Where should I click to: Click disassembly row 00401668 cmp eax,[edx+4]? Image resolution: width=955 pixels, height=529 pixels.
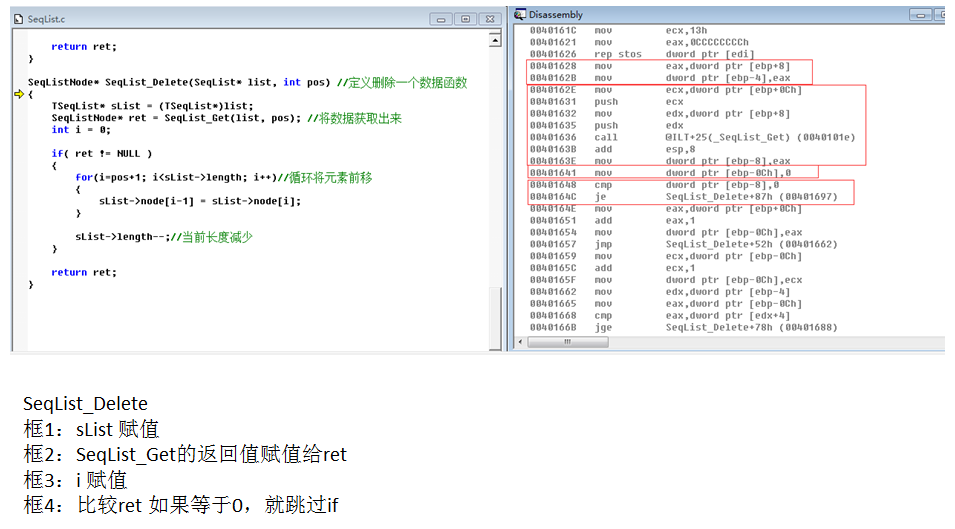coord(660,315)
